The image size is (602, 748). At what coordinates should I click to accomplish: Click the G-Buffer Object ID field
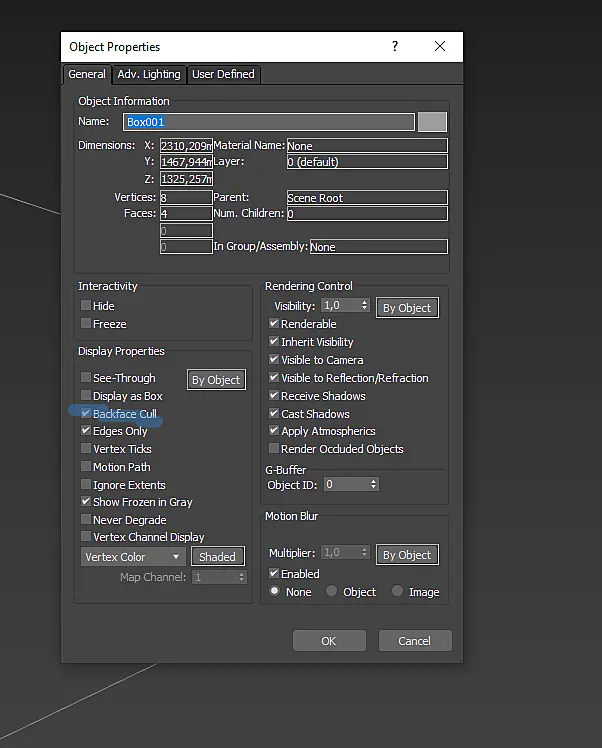(x=346, y=484)
